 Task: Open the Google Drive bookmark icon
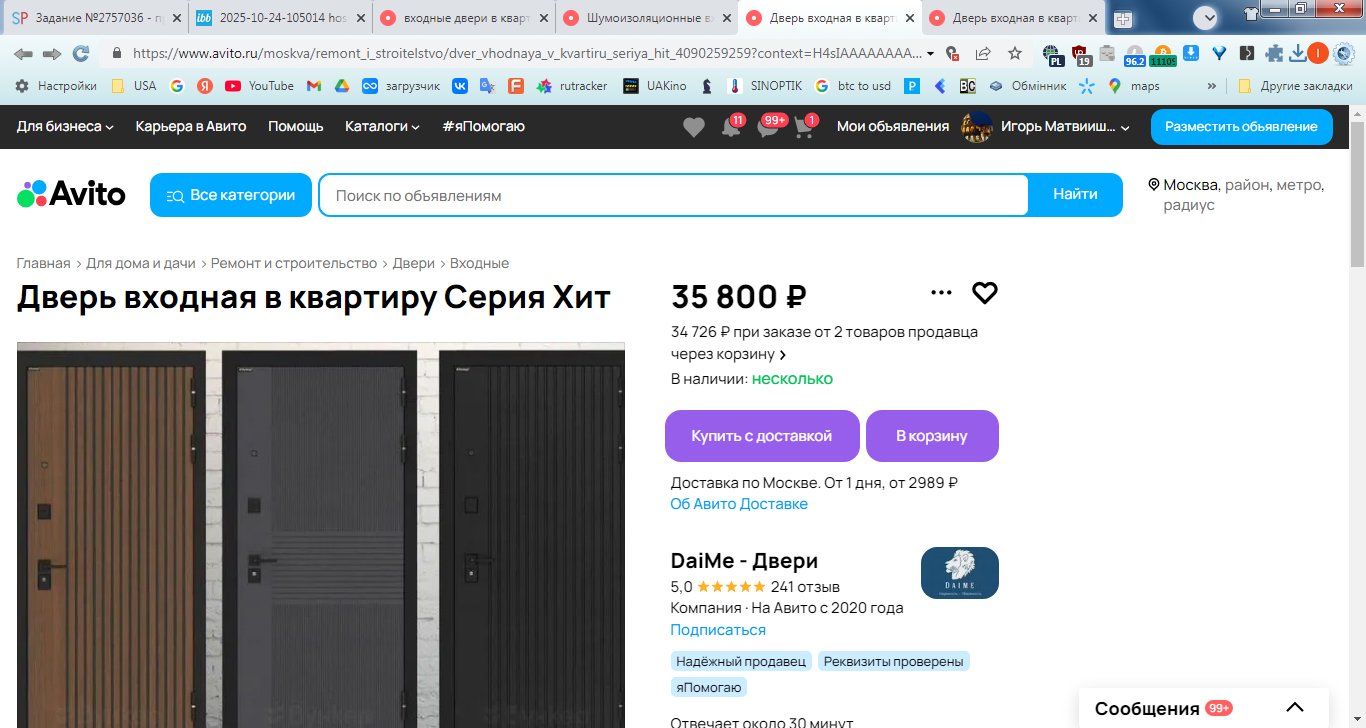[341, 86]
